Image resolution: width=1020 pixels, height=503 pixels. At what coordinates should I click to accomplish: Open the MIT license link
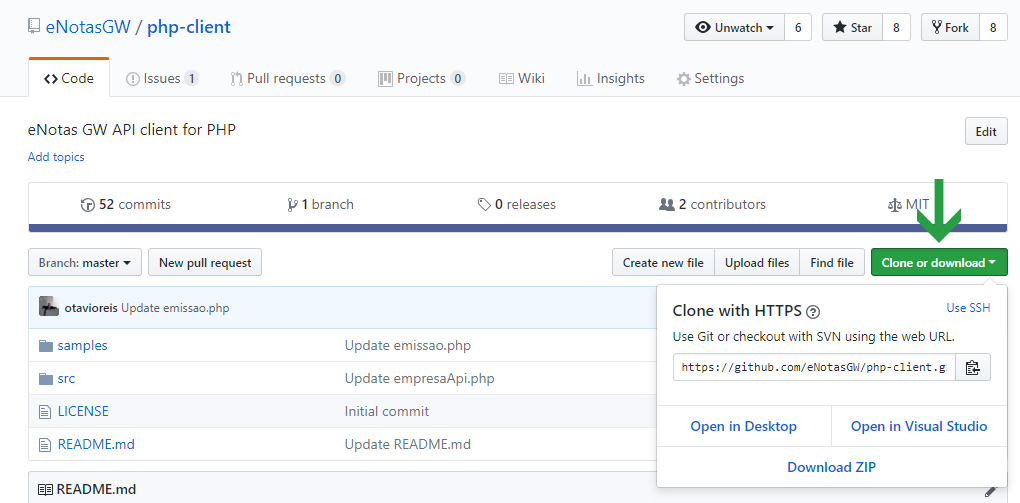tap(909, 204)
